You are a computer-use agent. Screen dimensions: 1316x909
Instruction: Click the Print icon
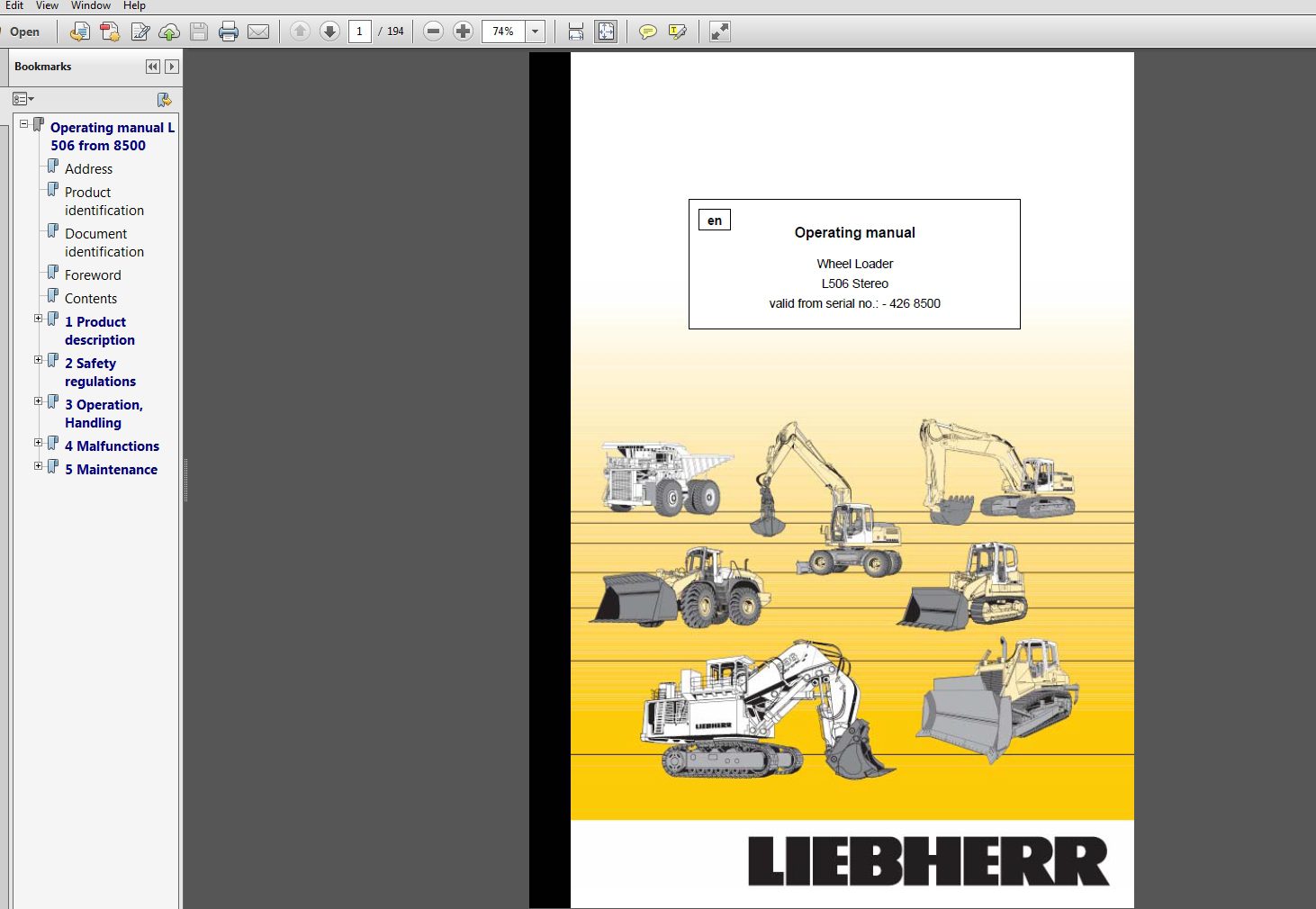click(229, 31)
